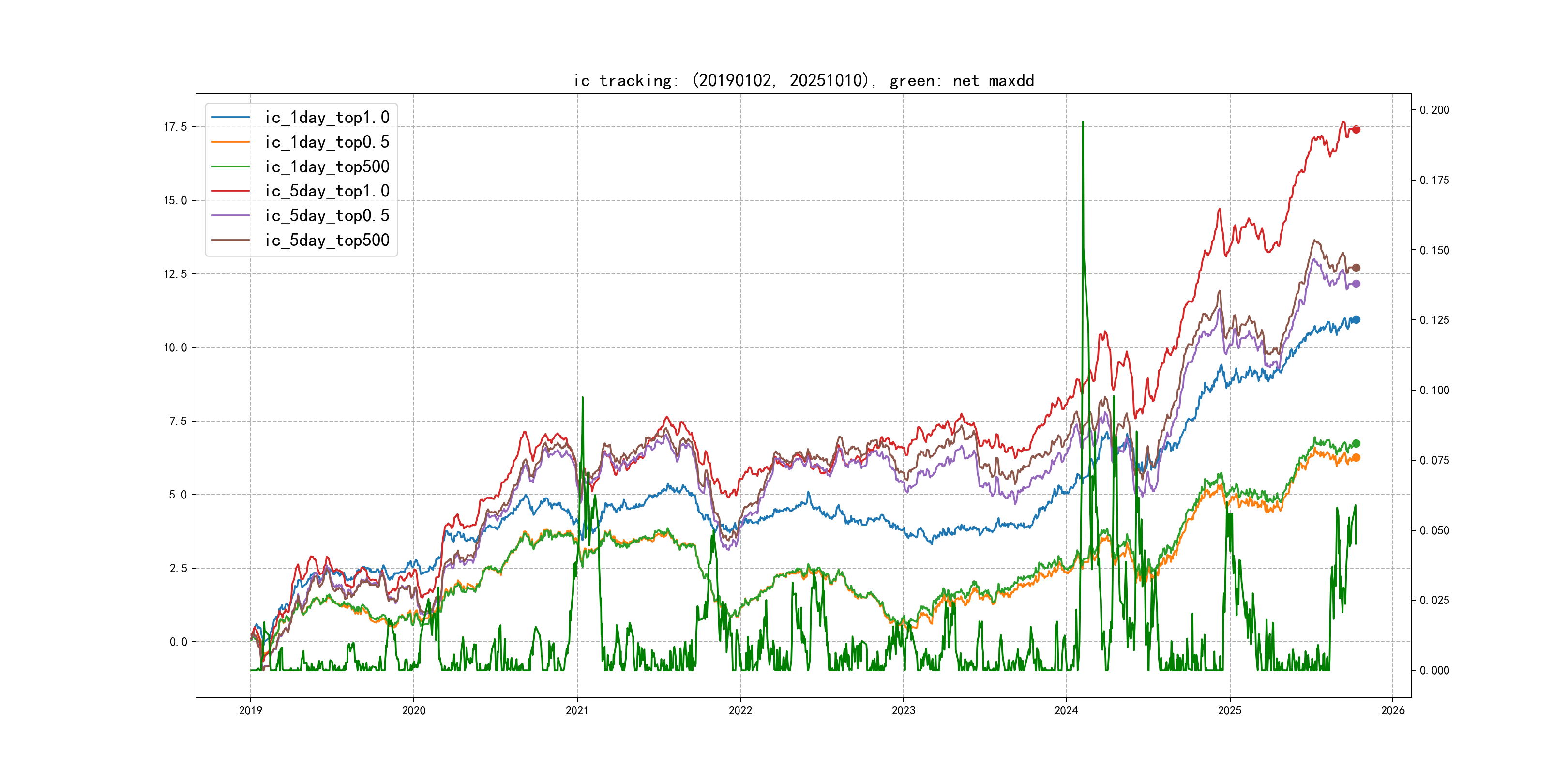Click the orange endpoint dot of ic_1day_top0.5
The width and height of the screenshot is (1568, 784).
coord(1356,458)
